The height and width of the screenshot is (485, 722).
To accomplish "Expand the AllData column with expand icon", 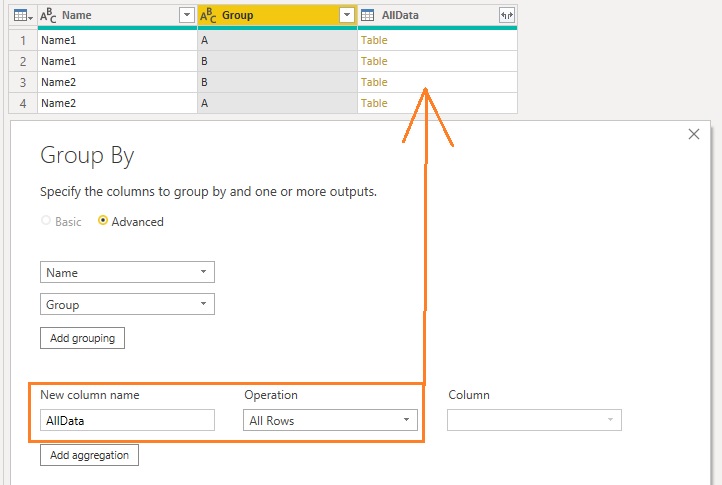I will 507,16.
